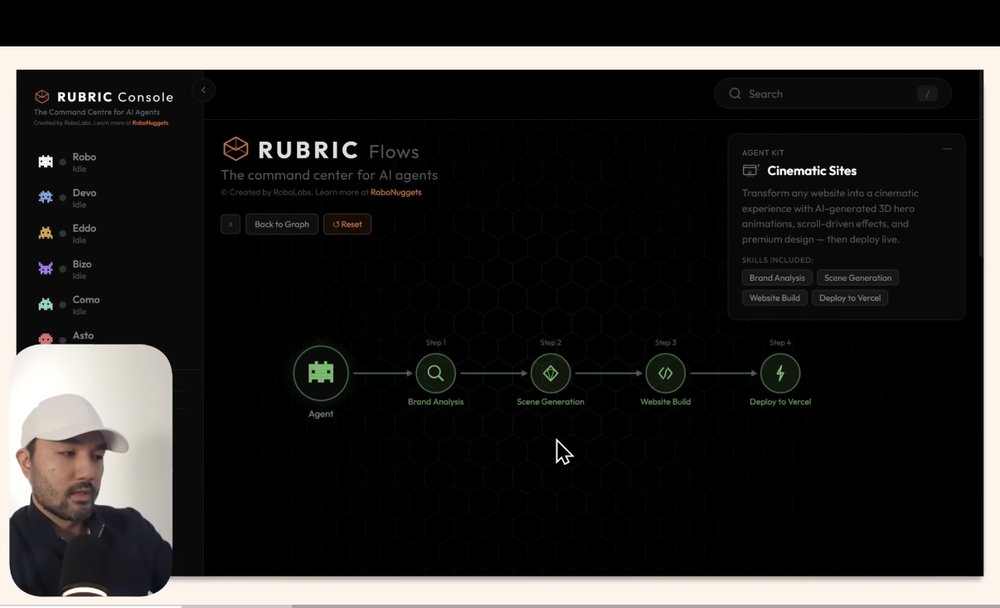Click the green Agent node

pos(321,373)
